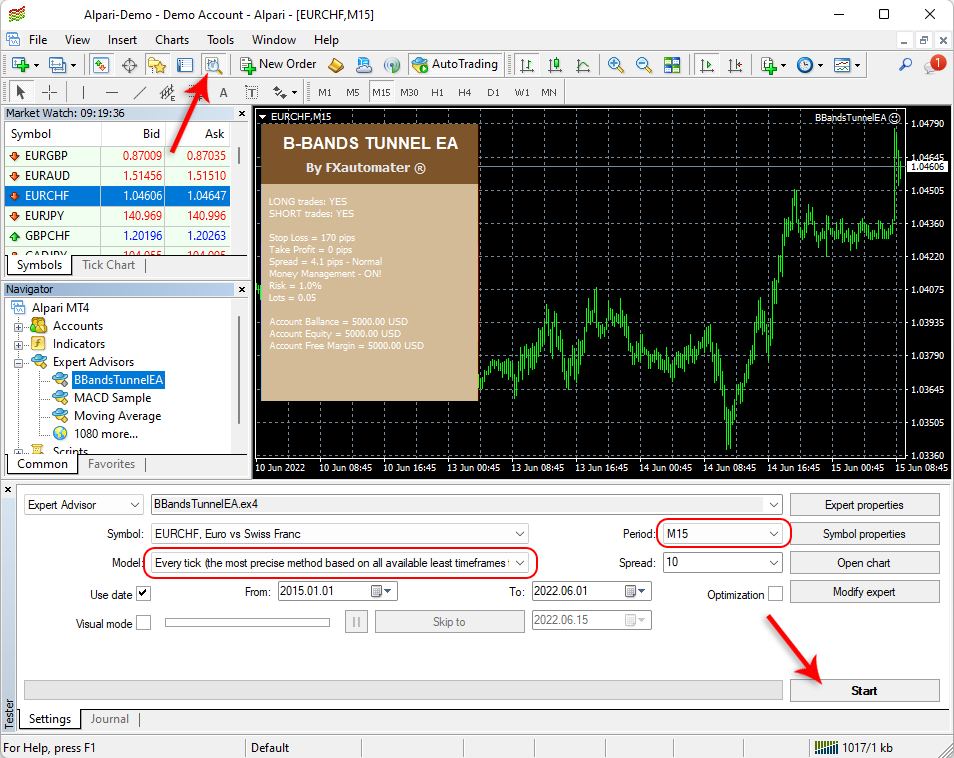Switch timeframe to H4
954x758 pixels.
coord(465,92)
